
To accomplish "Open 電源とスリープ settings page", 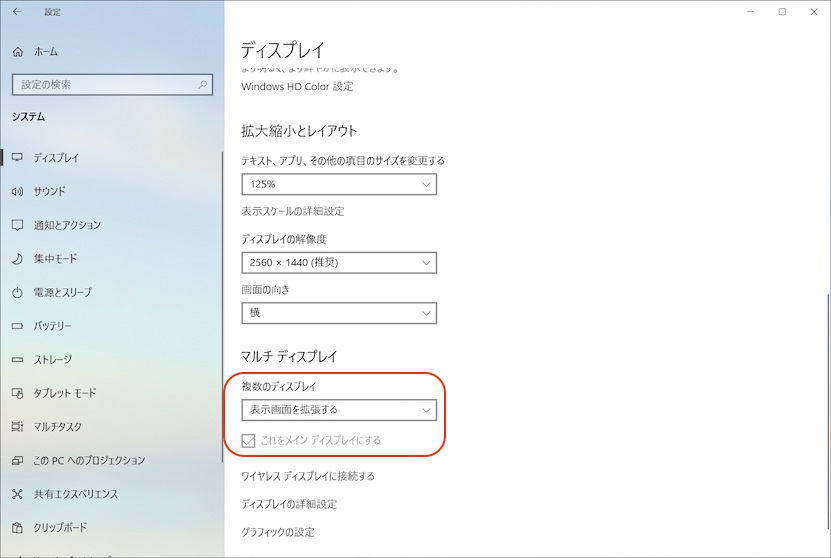I will pyautogui.click(x=63, y=292).
